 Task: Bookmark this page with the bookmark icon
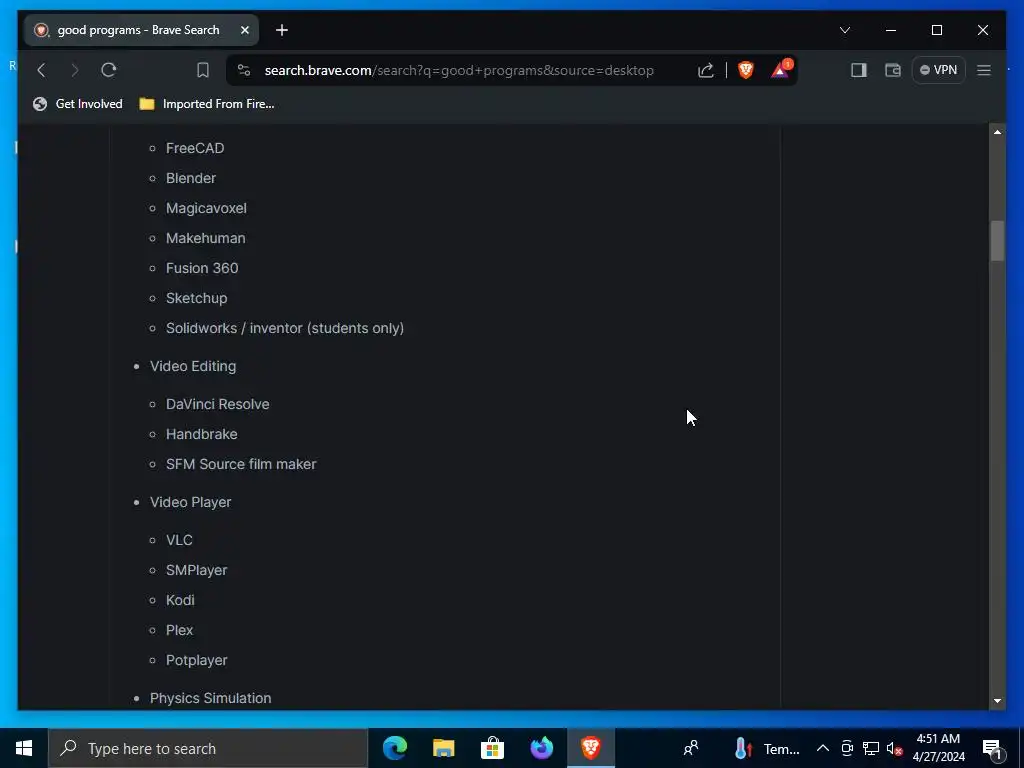coord(203,70)
